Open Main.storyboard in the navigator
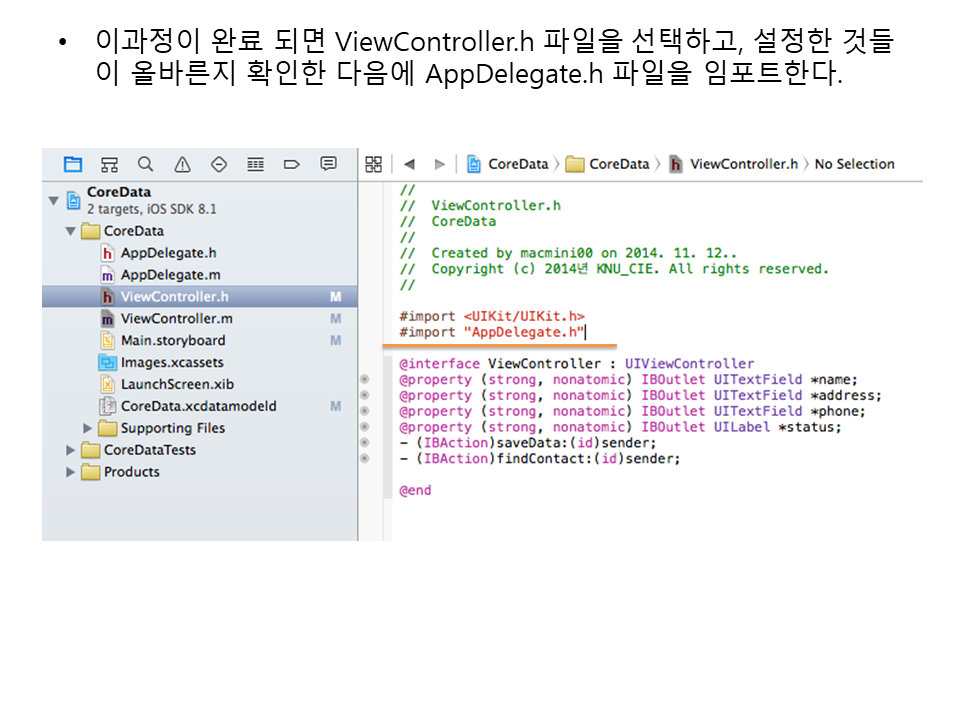The image size is (960, 720). 173,340
